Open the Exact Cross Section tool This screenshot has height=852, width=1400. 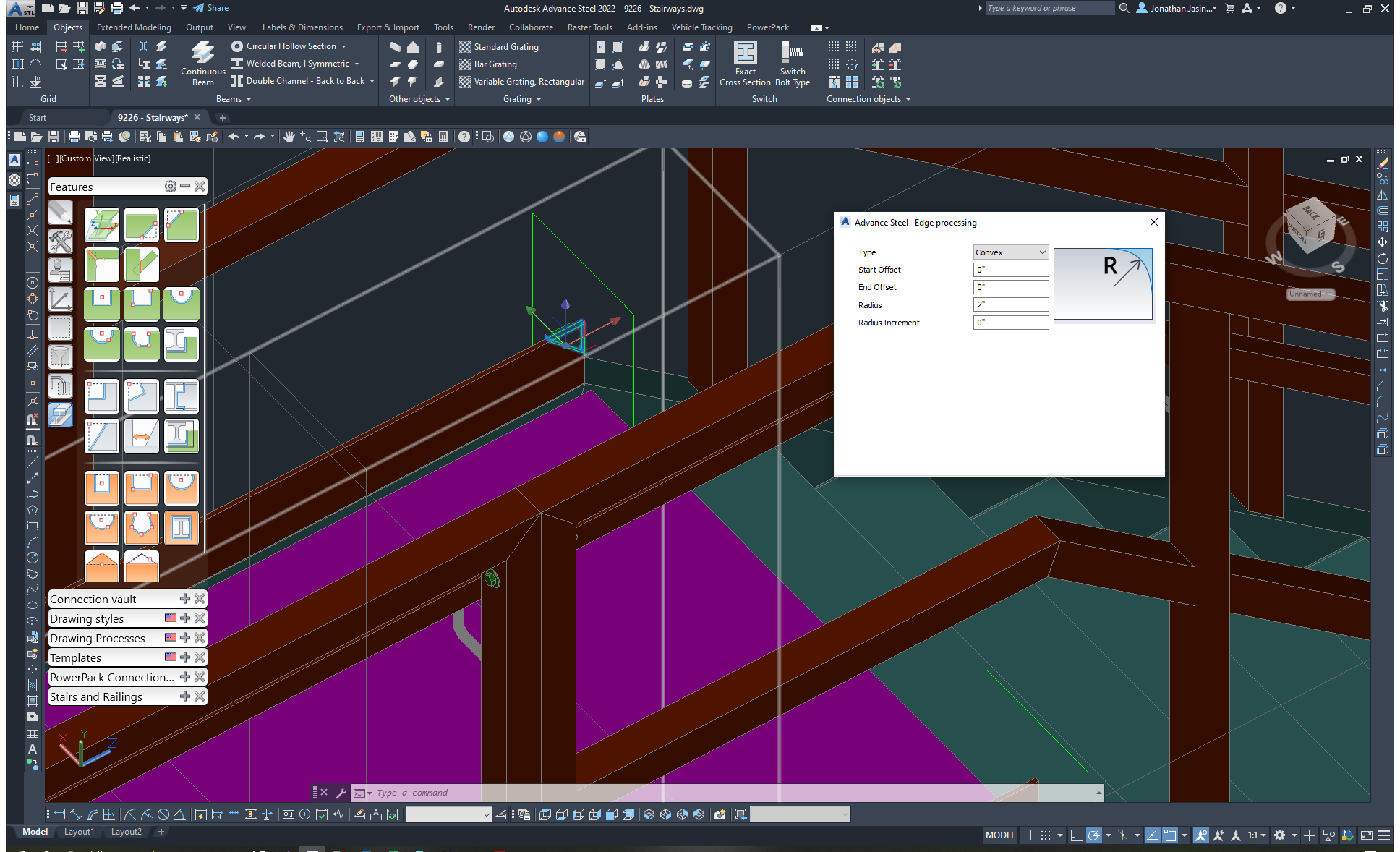[745, 63]
